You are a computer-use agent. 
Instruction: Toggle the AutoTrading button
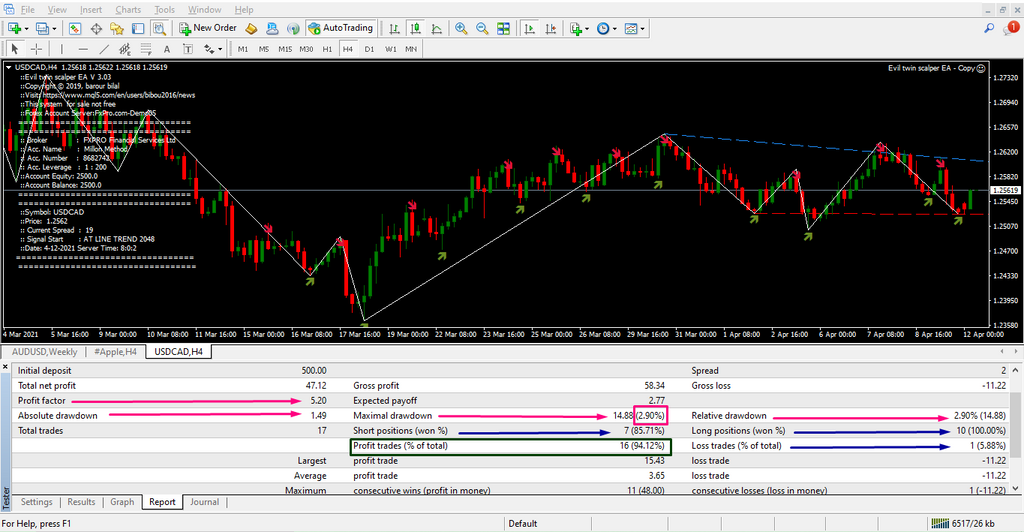[x=341, y=28]
